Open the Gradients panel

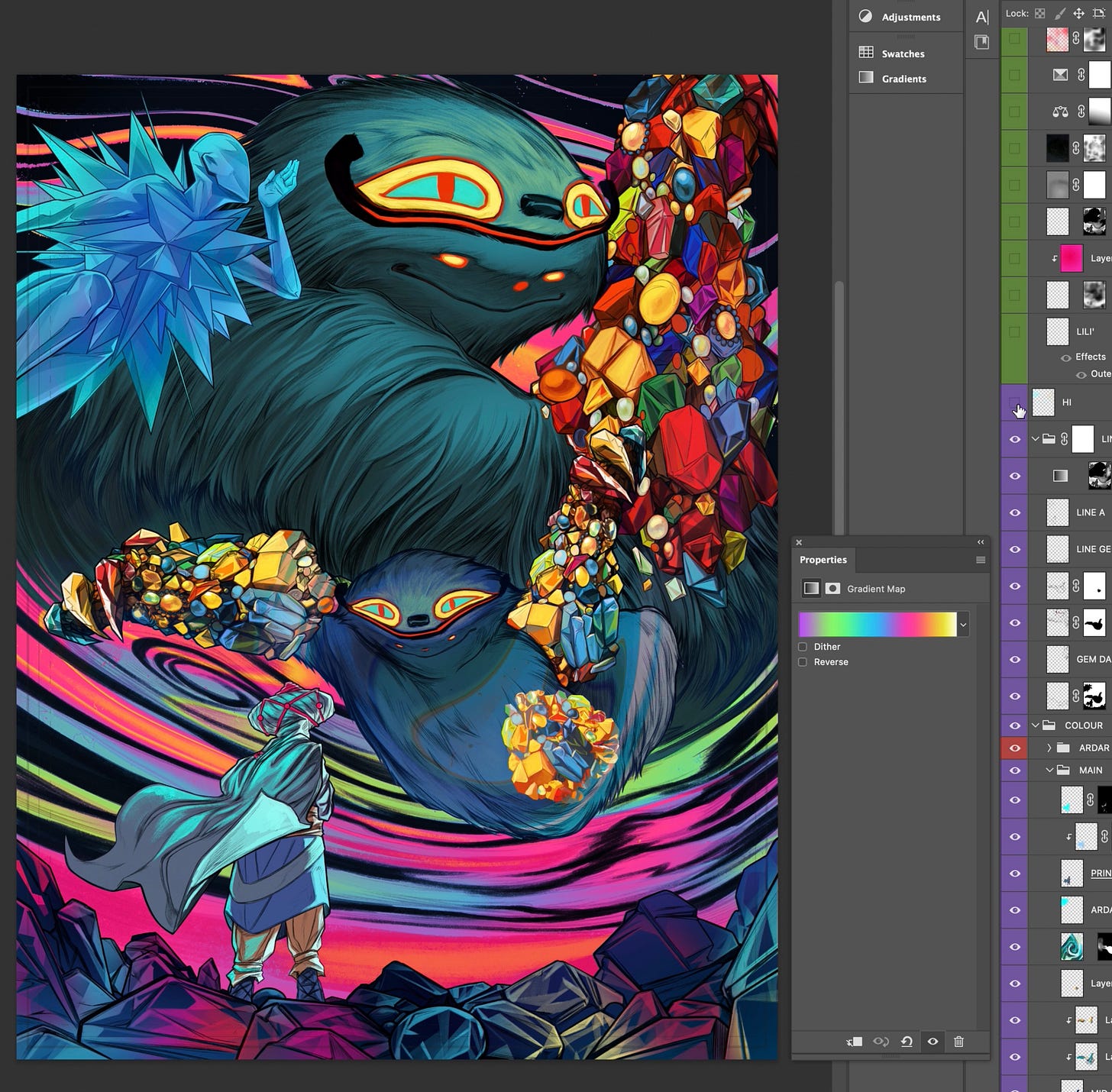[893, 78]
